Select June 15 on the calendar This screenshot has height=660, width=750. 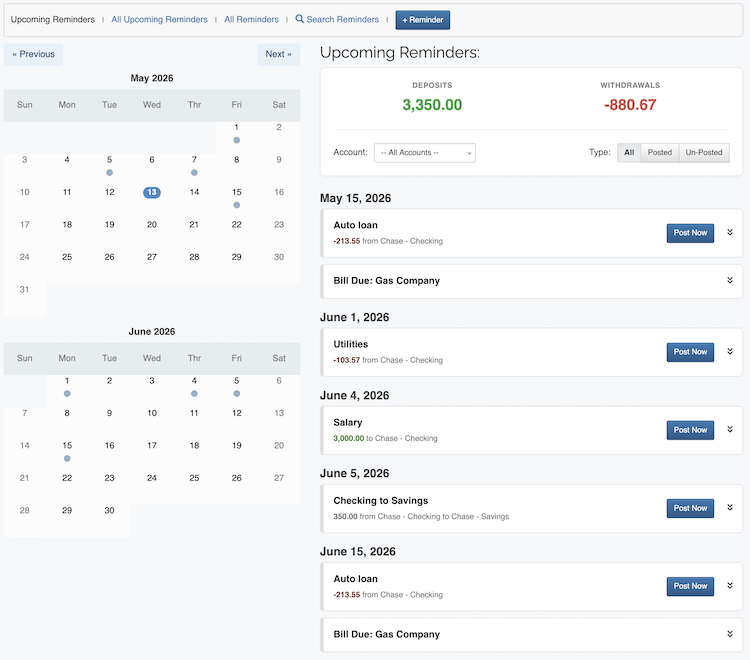[x=67, y=446]
